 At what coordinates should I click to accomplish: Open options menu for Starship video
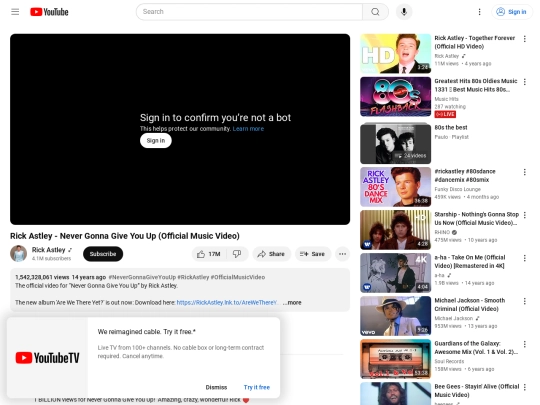pos(525,215)
